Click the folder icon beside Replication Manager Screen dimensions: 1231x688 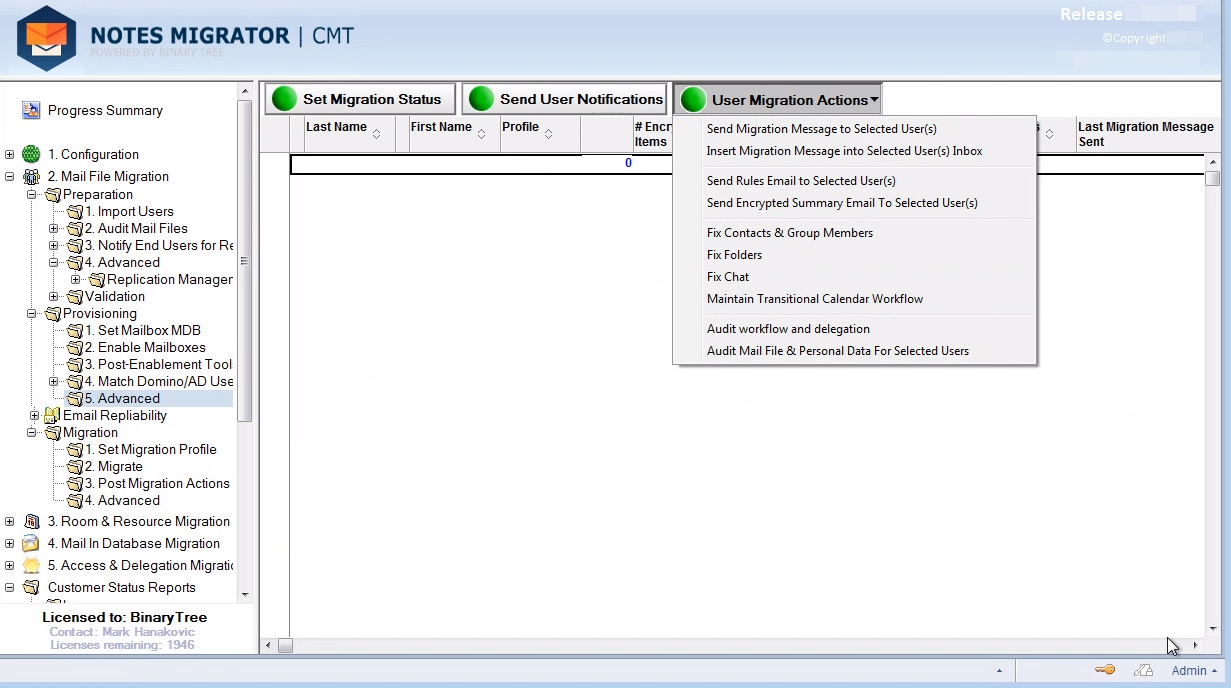click(97, 279)
